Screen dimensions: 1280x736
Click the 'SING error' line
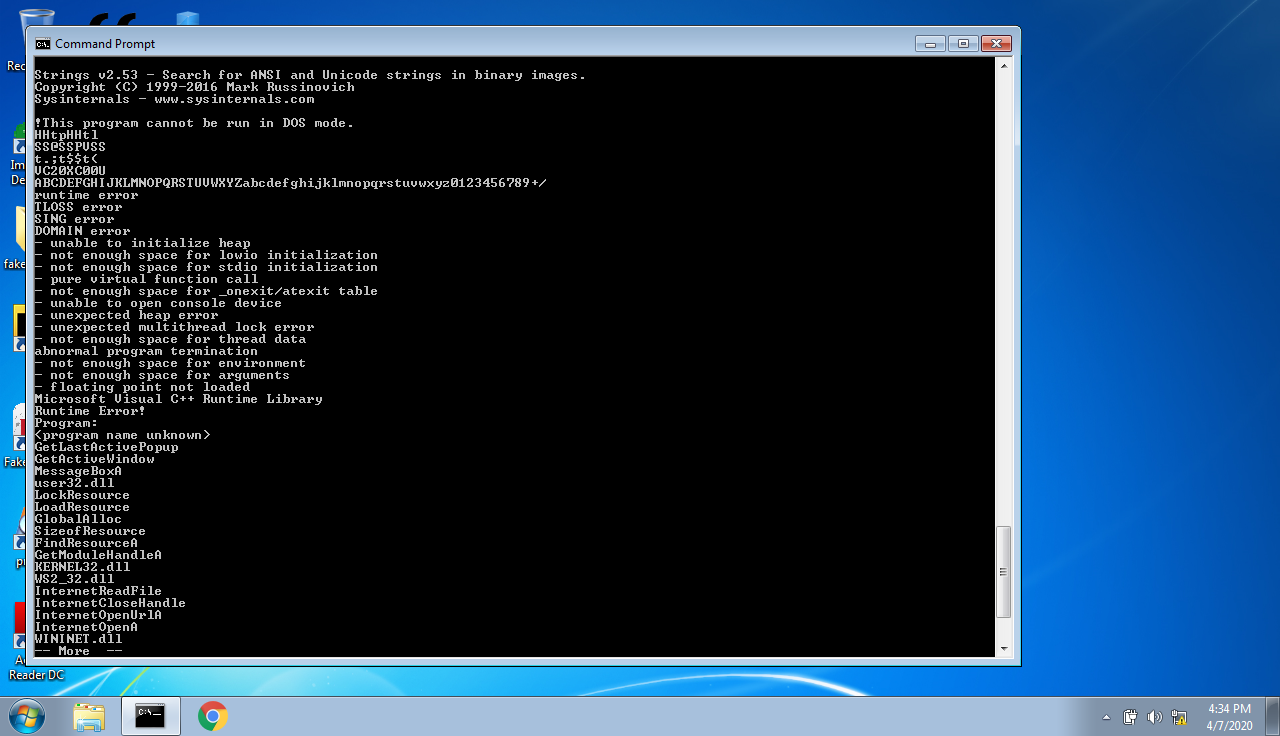coord(74,219)
